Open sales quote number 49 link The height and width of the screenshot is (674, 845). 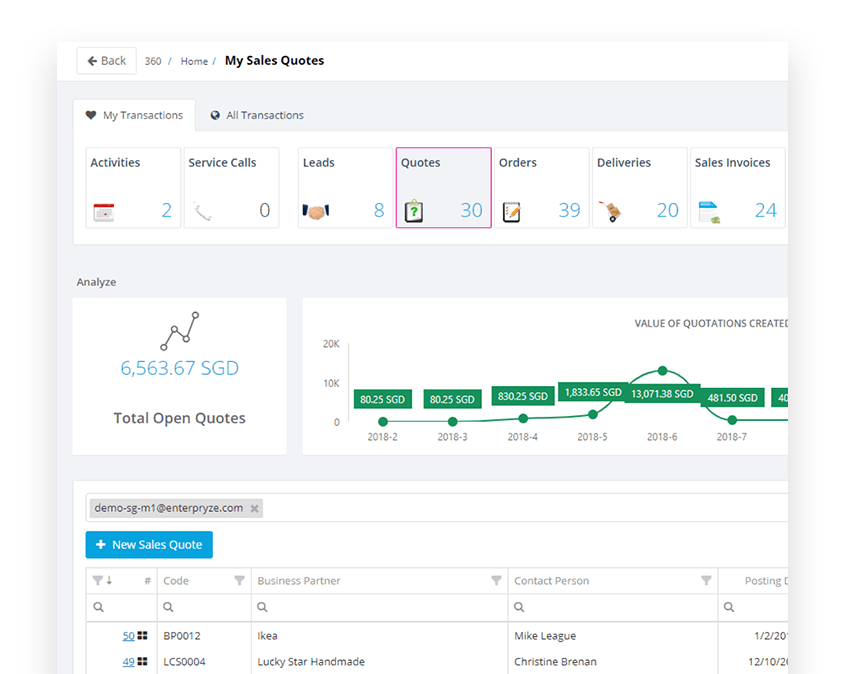[128, 662]
